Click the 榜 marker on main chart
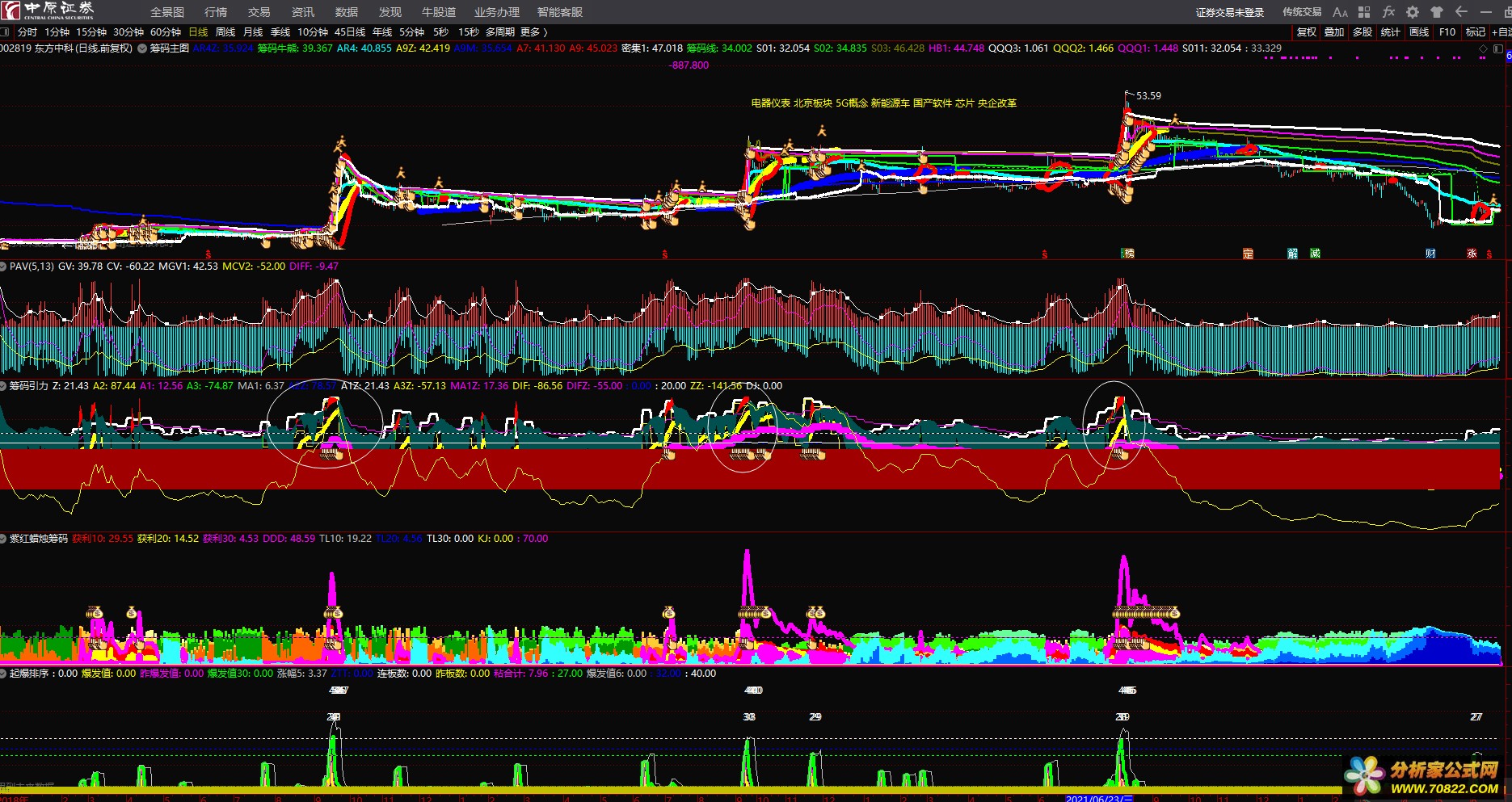The image size is (1512, 802). pos(1128,253)
